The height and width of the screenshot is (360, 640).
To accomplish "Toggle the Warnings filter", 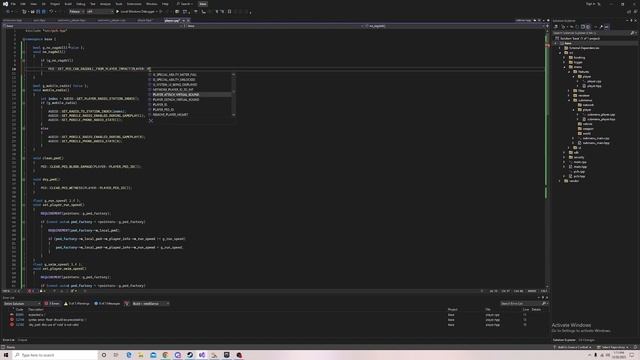I will tap(77, 304).
